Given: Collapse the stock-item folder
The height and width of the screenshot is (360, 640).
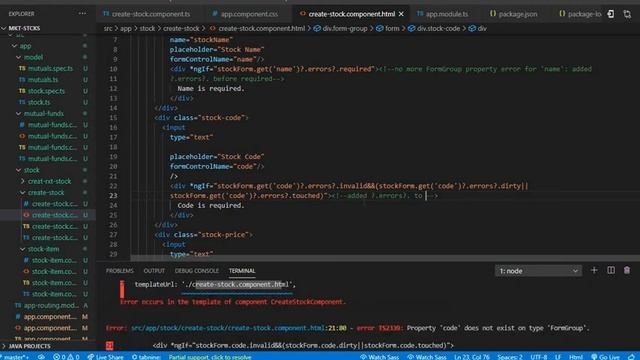Looking at the screenshot, I should [43, 249].
